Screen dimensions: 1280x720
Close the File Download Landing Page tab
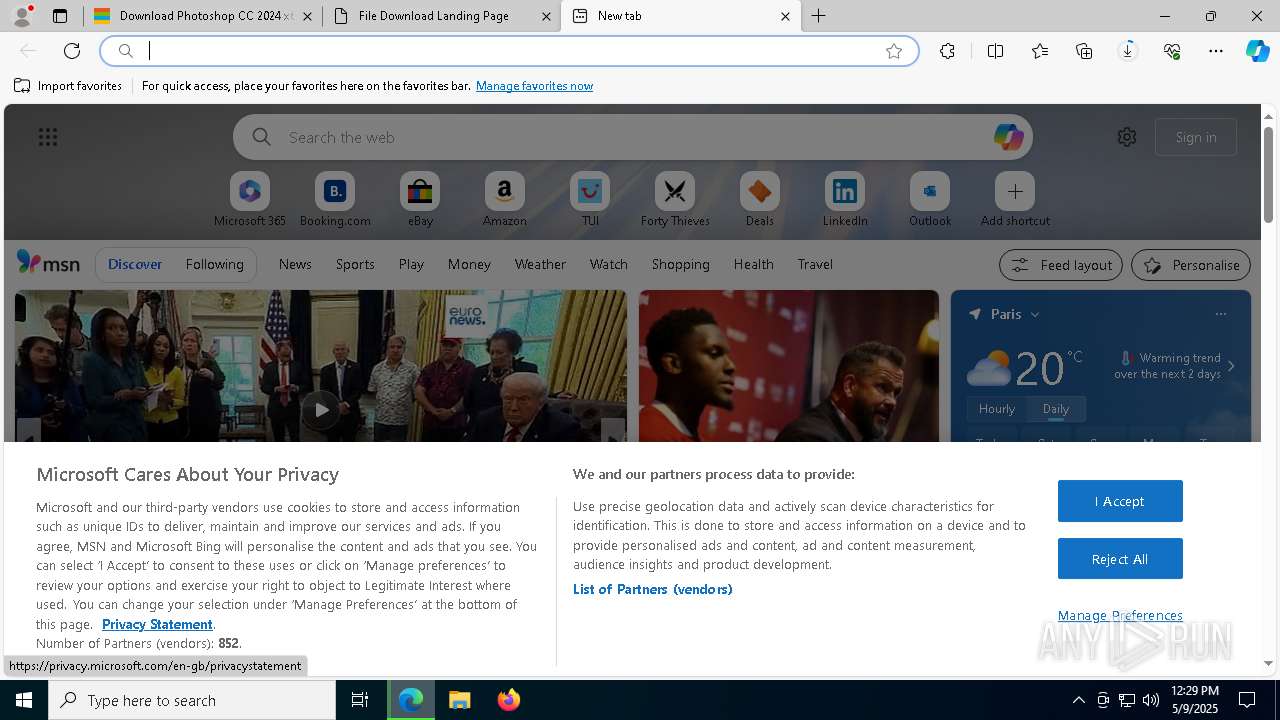[546, 16]
